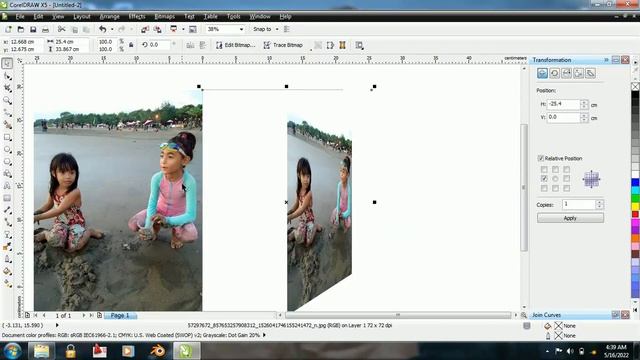Click the Apply button
The image size is (640, 360).
570,218
